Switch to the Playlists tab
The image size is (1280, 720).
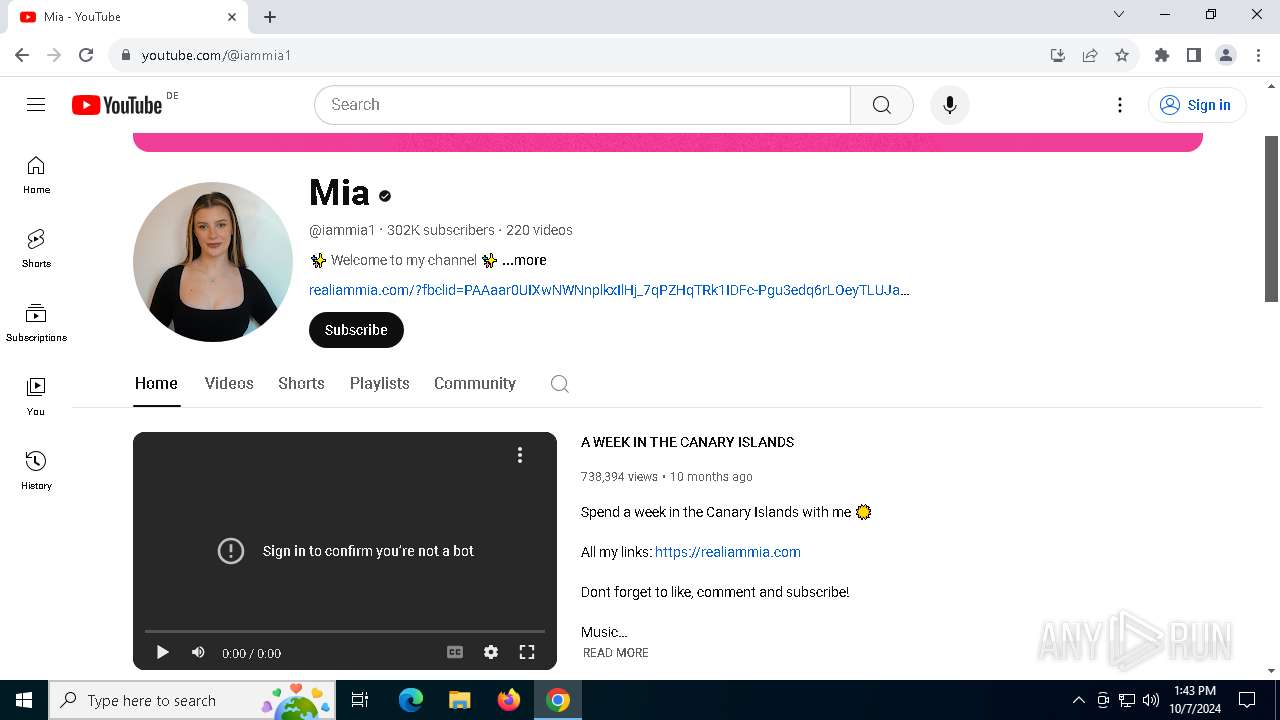pyautogui.click(x=380, y=383)
